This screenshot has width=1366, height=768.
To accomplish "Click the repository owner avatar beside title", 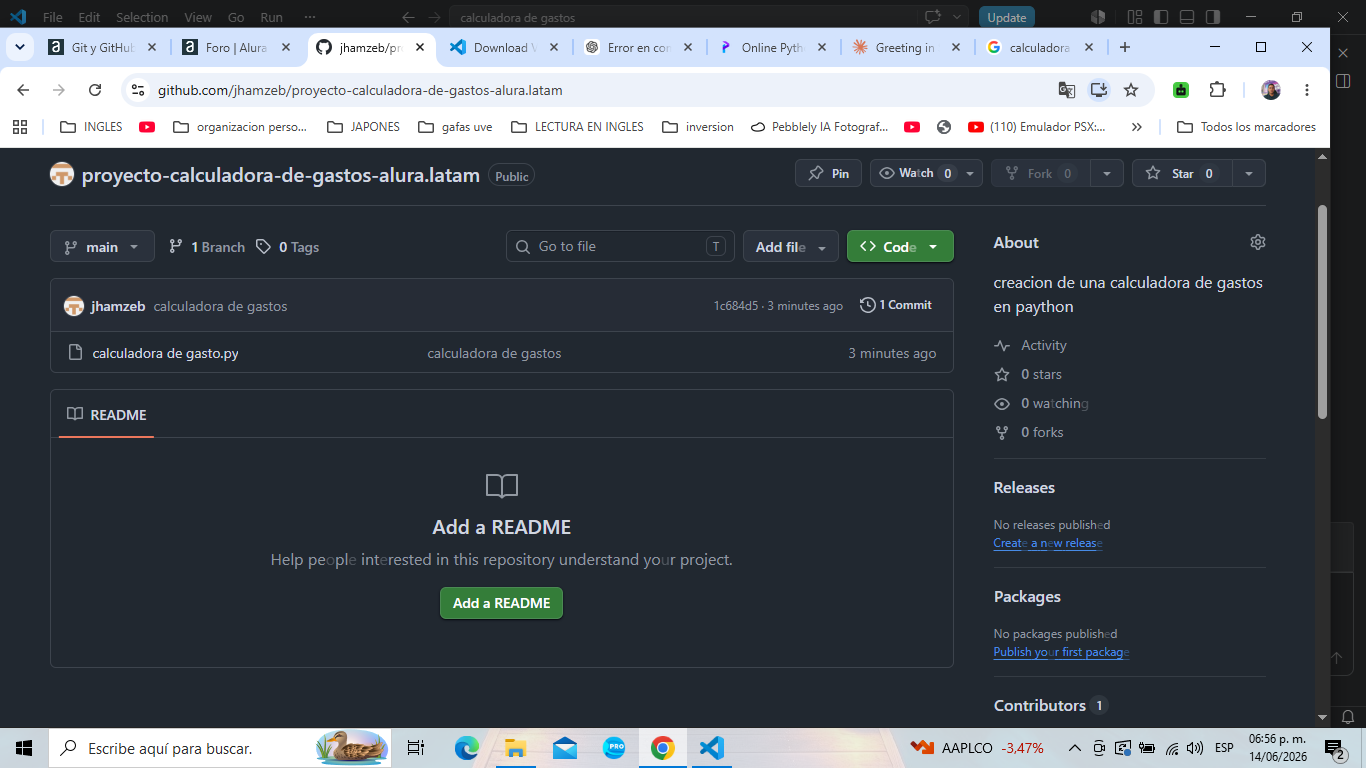I will 62,175.
